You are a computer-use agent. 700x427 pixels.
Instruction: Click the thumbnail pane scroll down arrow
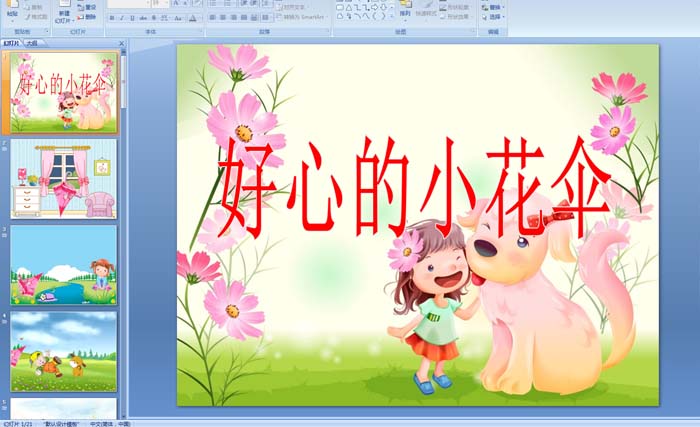coord(124,416)
